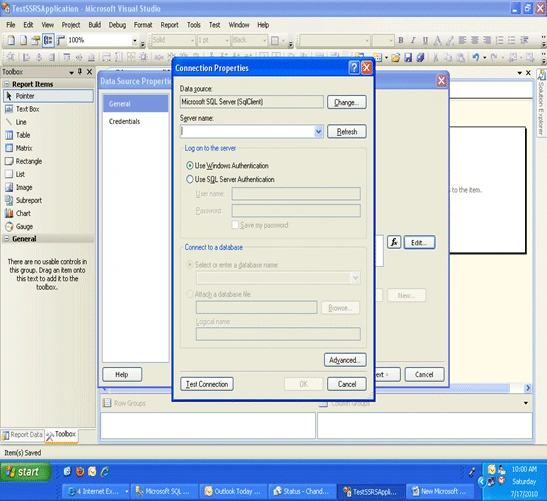The width and height of the screenshot is (547, 501).
Task: Click into the Server name field
Action: 247,132
